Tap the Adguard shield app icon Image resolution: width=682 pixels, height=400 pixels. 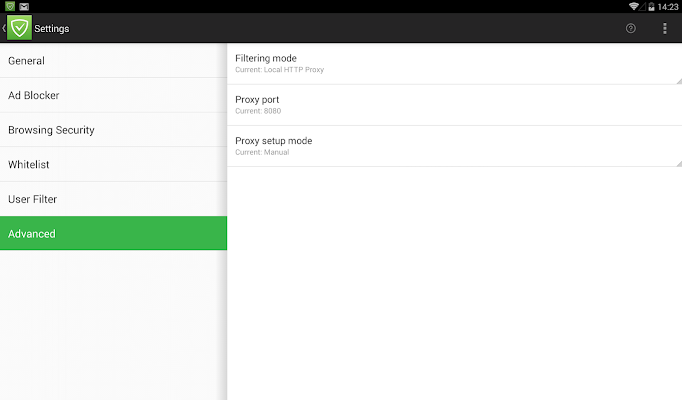tap(20, 28)
